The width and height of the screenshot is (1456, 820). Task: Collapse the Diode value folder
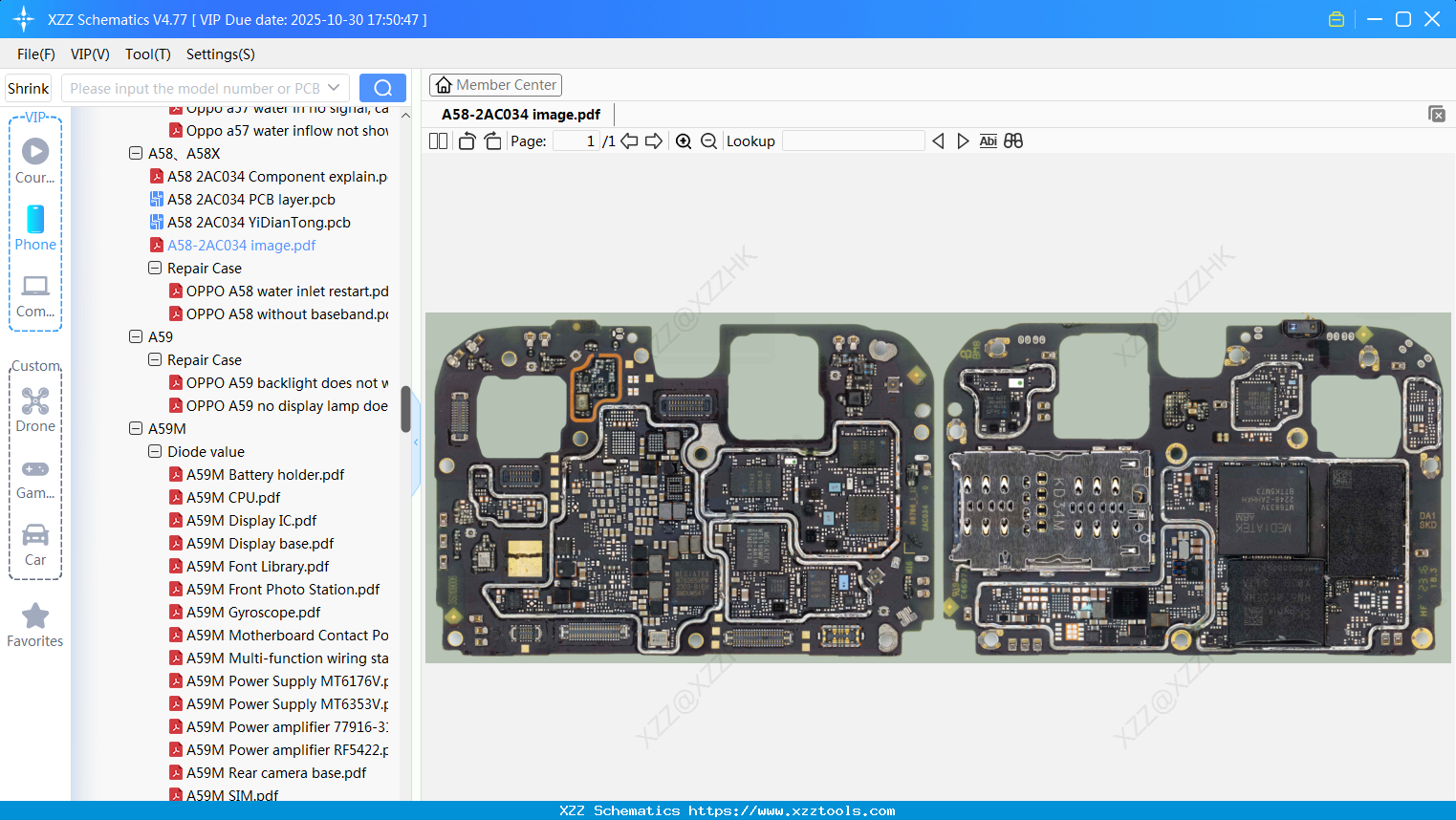[x=155, y=451]
